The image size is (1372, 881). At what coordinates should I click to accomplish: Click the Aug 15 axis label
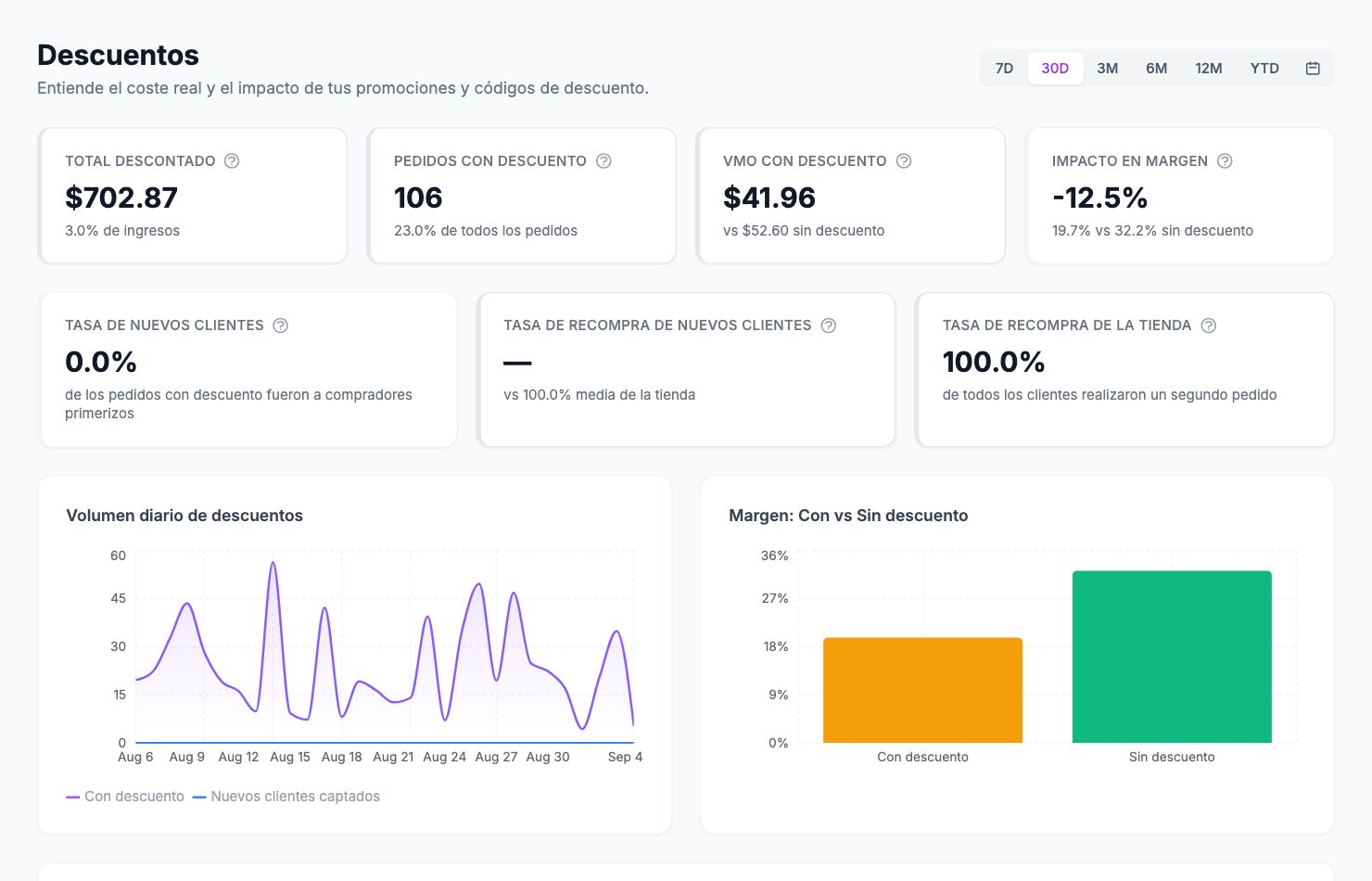(x=290, y=757)
